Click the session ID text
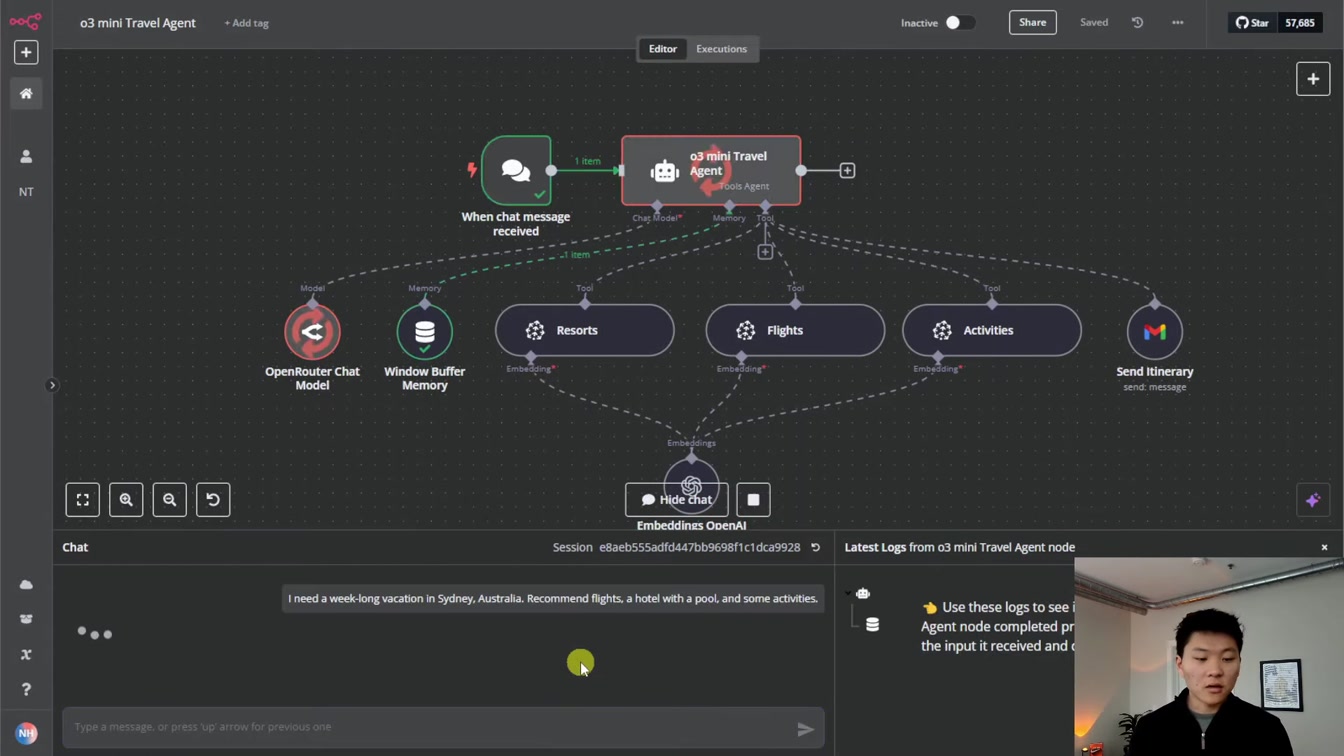This screenshot has height=756, width=1344. [699, 548]
